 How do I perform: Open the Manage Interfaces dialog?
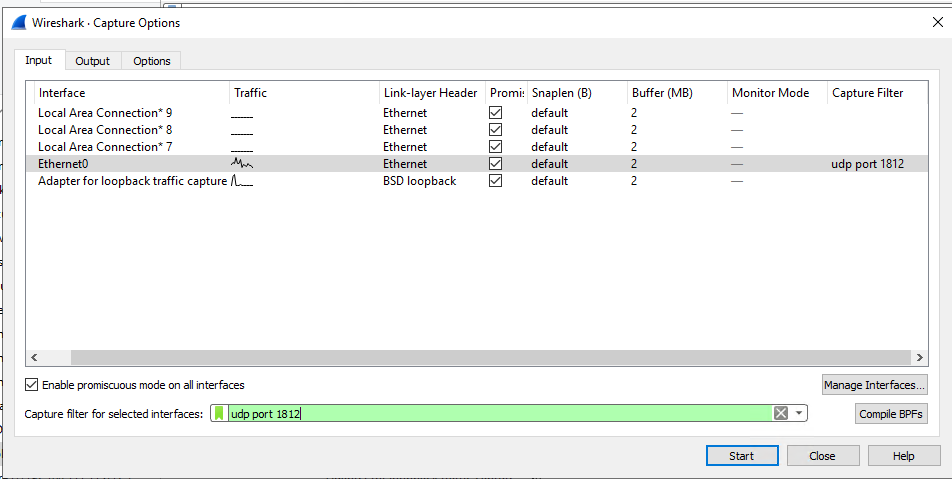pyautogui.click(x=874, y=385)
